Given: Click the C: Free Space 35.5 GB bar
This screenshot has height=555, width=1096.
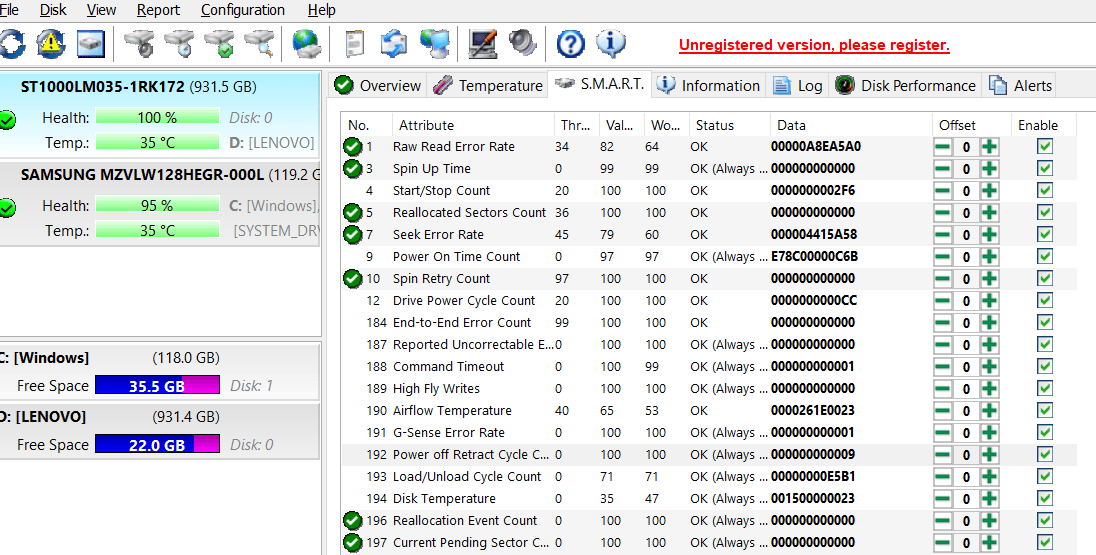Looking at the screenshot, I should pyautogui.click(x=157, y=386).
